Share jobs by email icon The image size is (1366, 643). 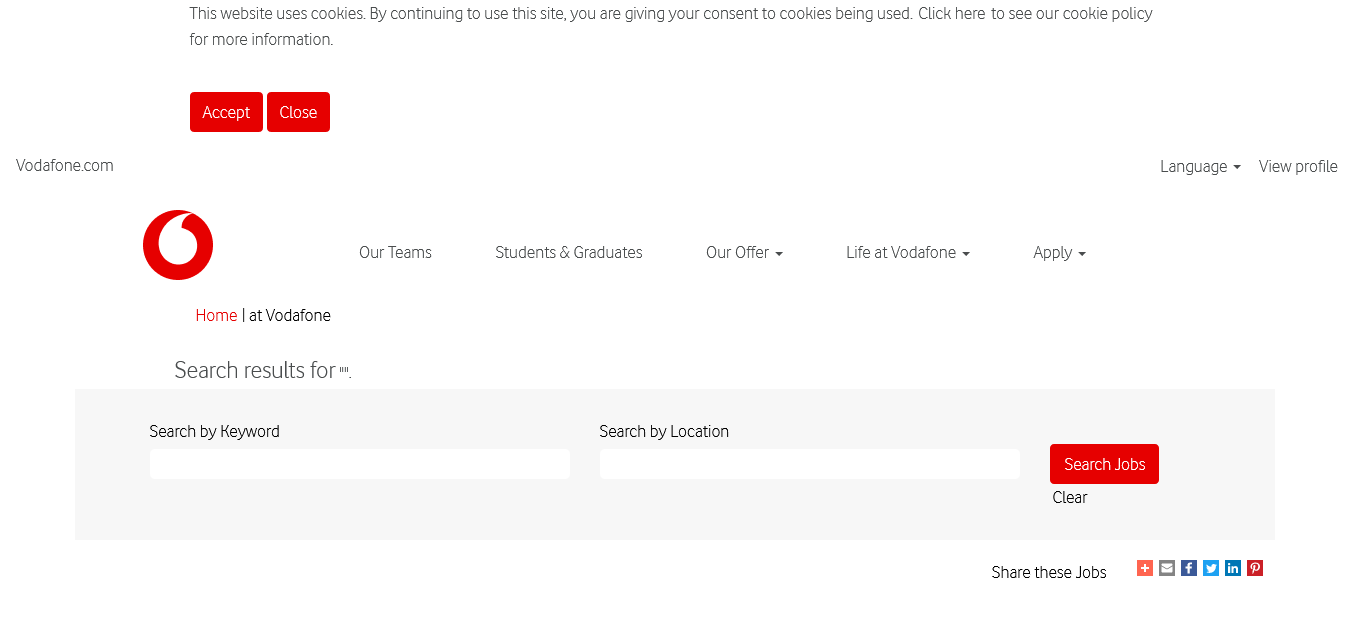[x=1167, y=568]
